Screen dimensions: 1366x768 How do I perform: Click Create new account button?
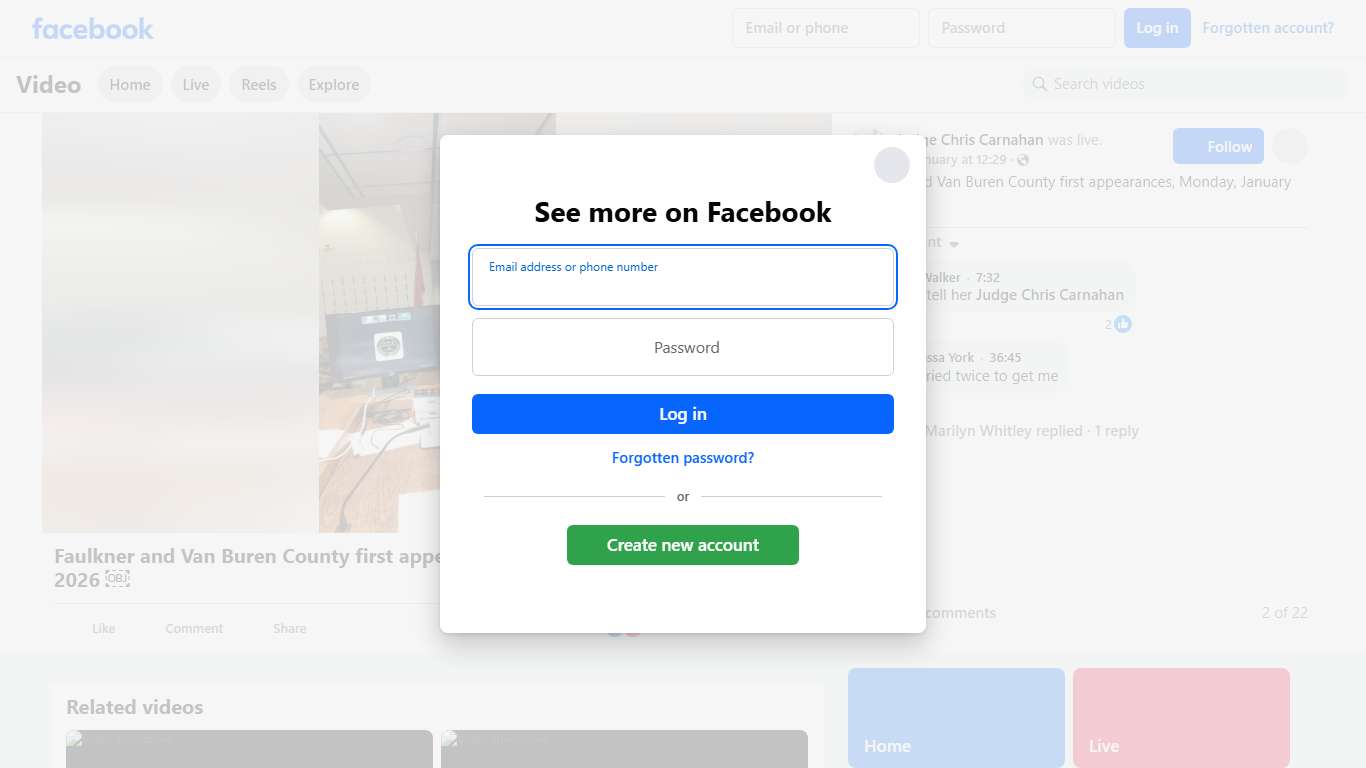click(x=683, y=545)
